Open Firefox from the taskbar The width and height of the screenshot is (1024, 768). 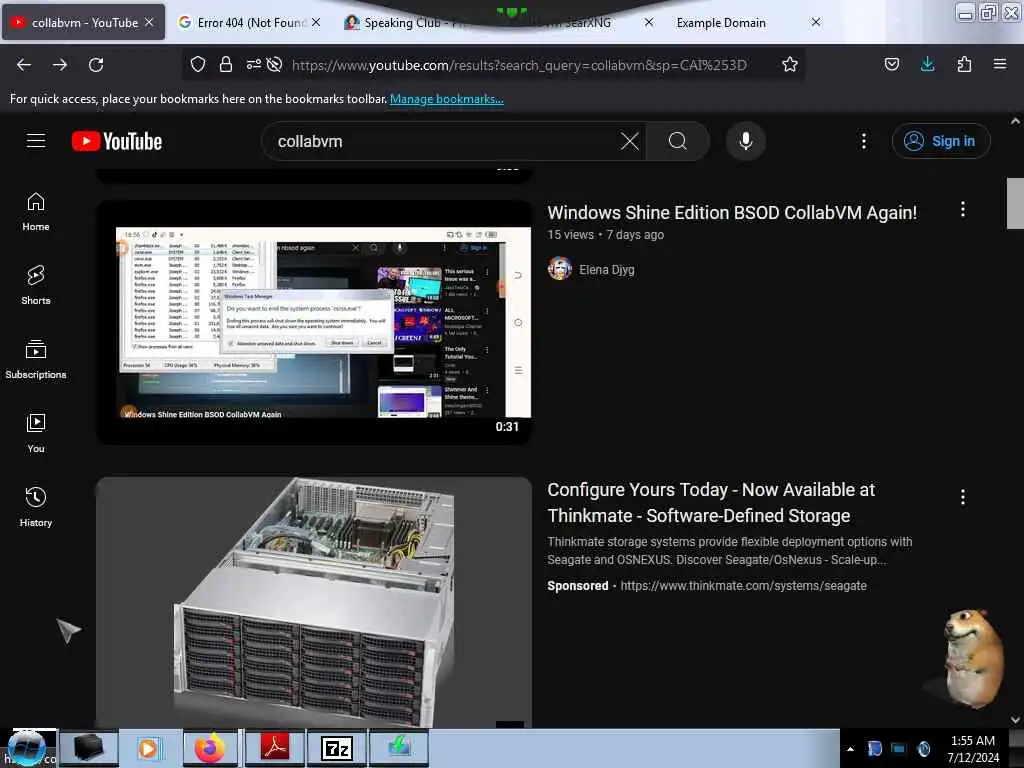(x=210, y=748)
